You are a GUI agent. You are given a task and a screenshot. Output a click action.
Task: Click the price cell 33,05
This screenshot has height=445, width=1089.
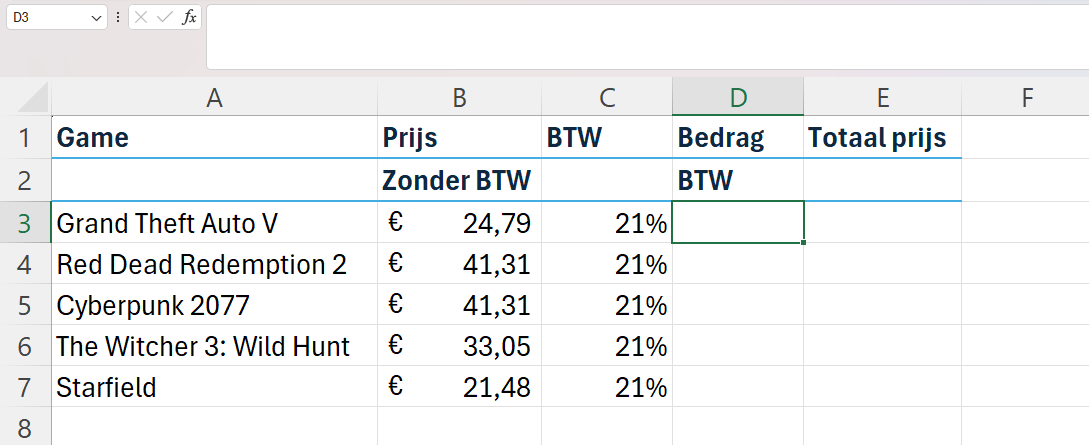(460, 346)
